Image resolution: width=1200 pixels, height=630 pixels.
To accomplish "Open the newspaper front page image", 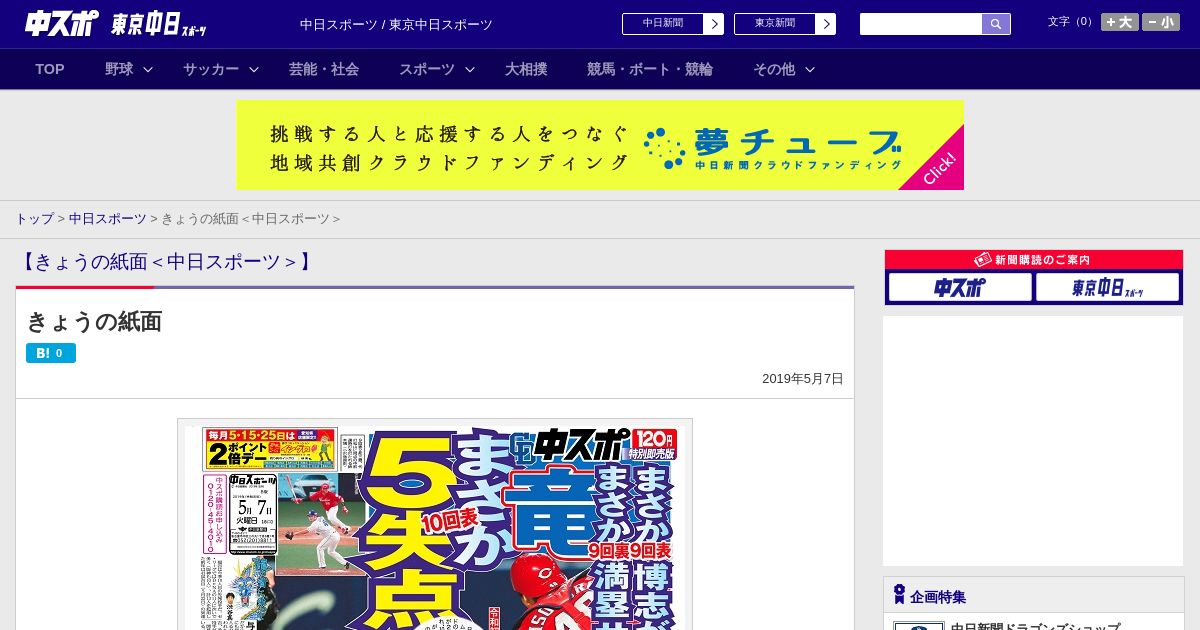I will 435,524.
